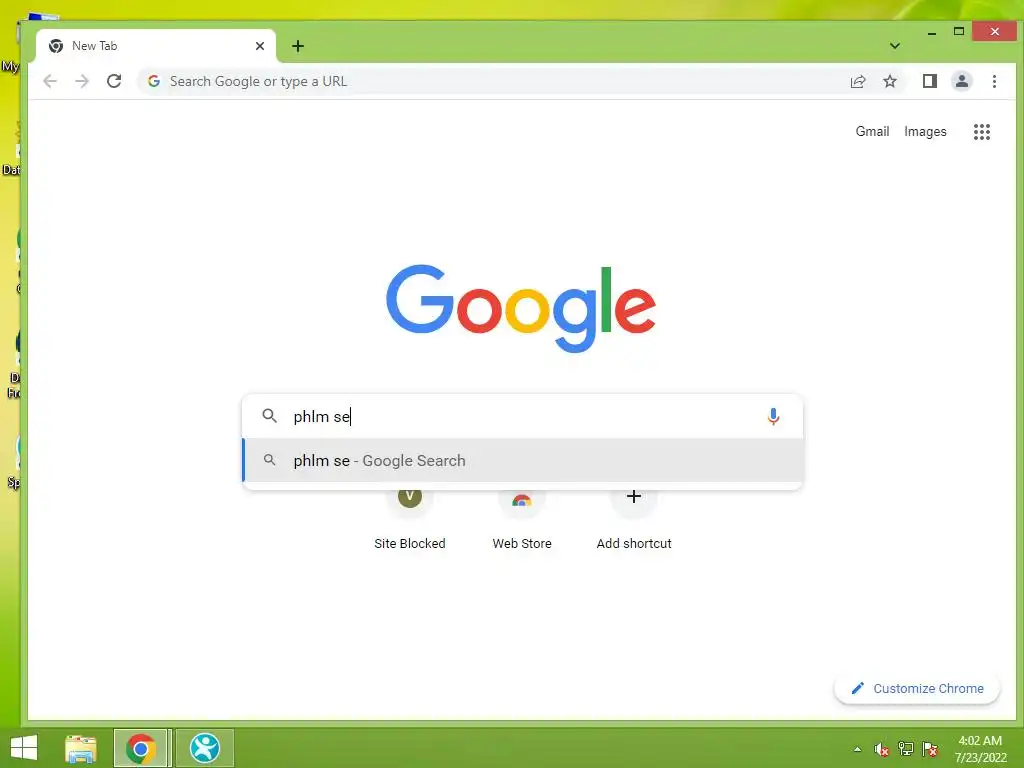Open the Google apps grid
The height and width of the screenshot is (768, 1024).
982,132
